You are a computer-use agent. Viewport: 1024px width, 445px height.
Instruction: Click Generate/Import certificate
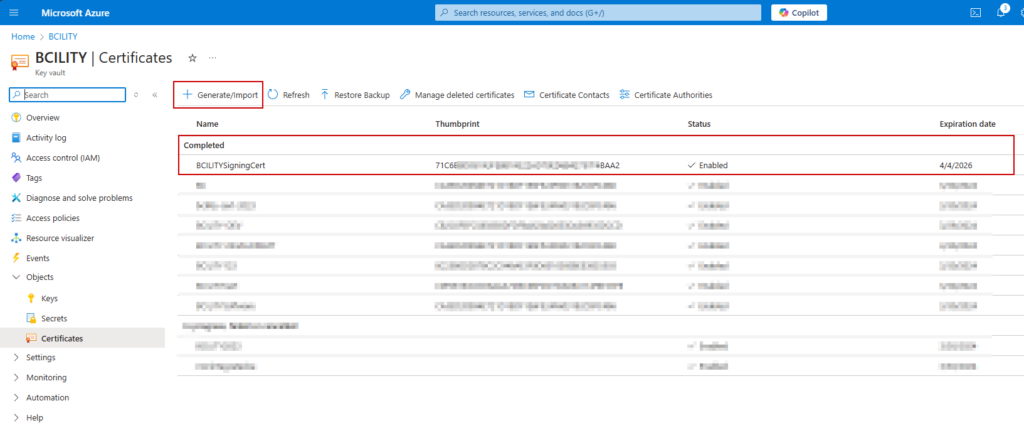219,95
